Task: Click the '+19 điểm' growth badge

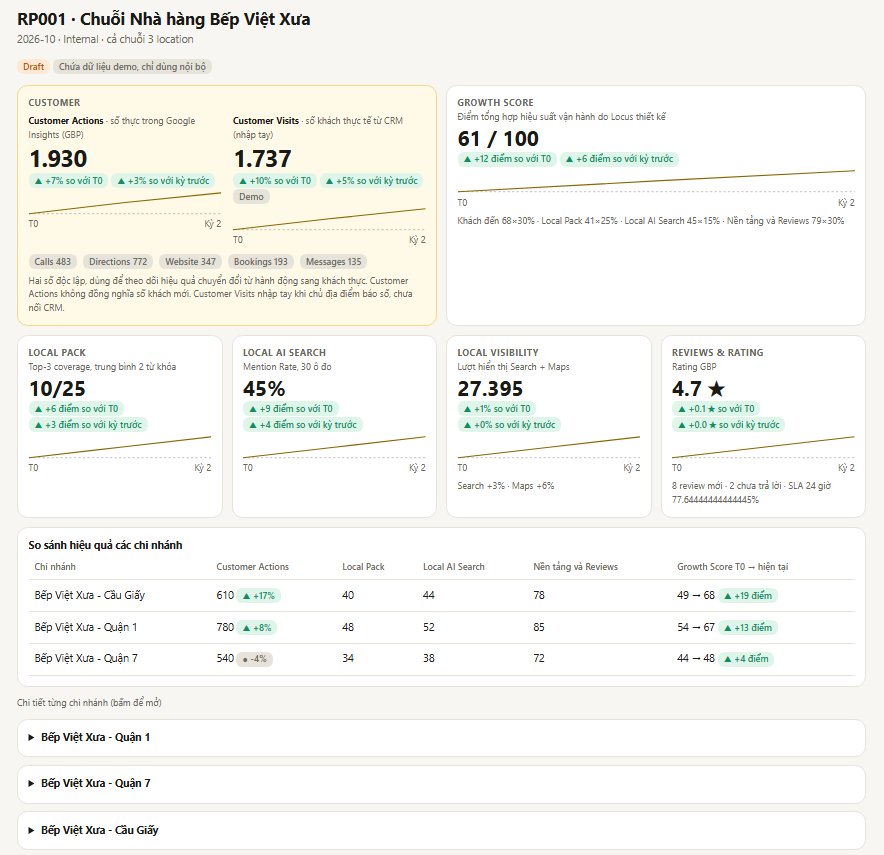Action: click(748, 596)
